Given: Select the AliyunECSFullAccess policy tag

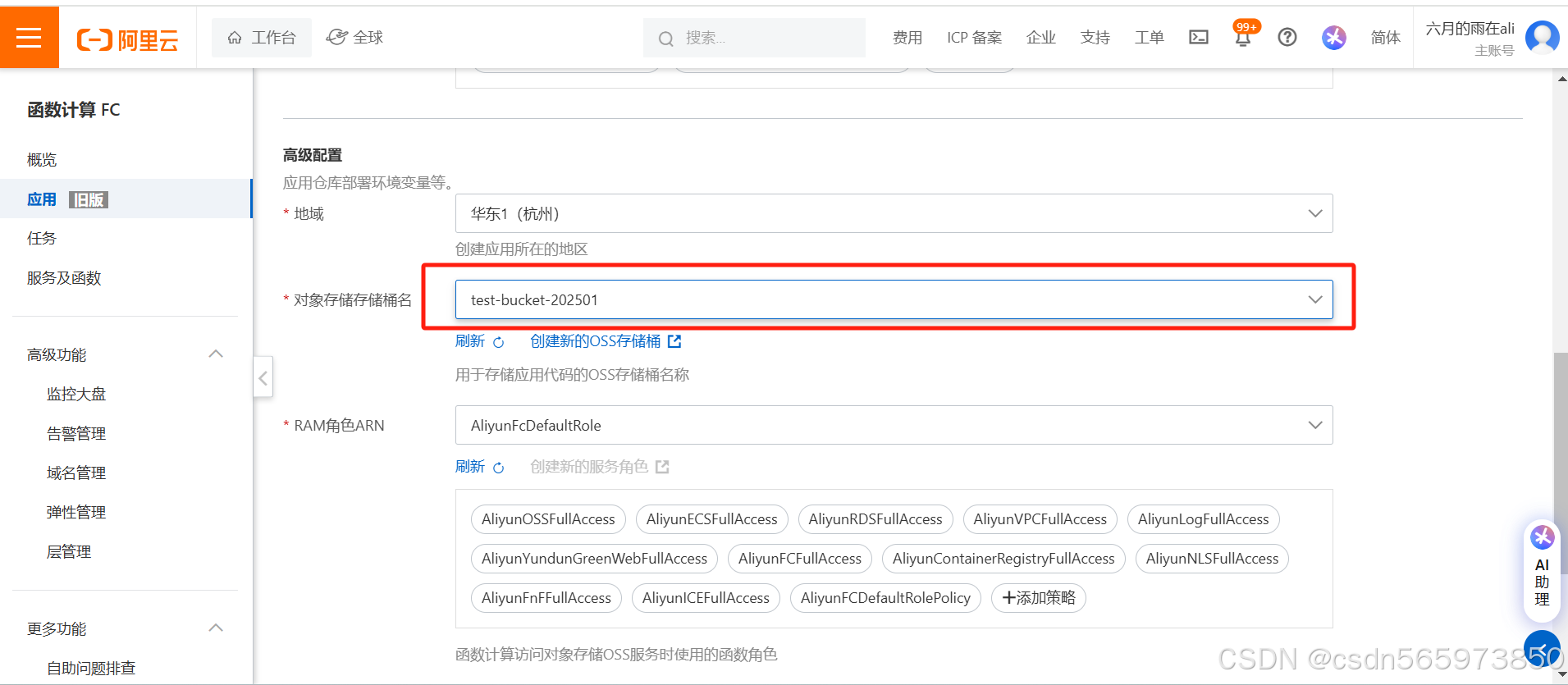Looking at the screenshot, I should [712, 519].
